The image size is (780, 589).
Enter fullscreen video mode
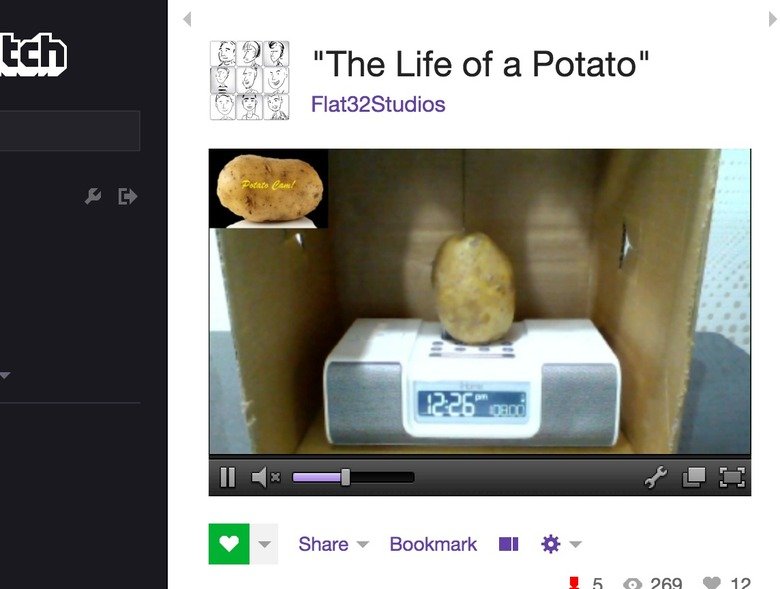[732, 478]
